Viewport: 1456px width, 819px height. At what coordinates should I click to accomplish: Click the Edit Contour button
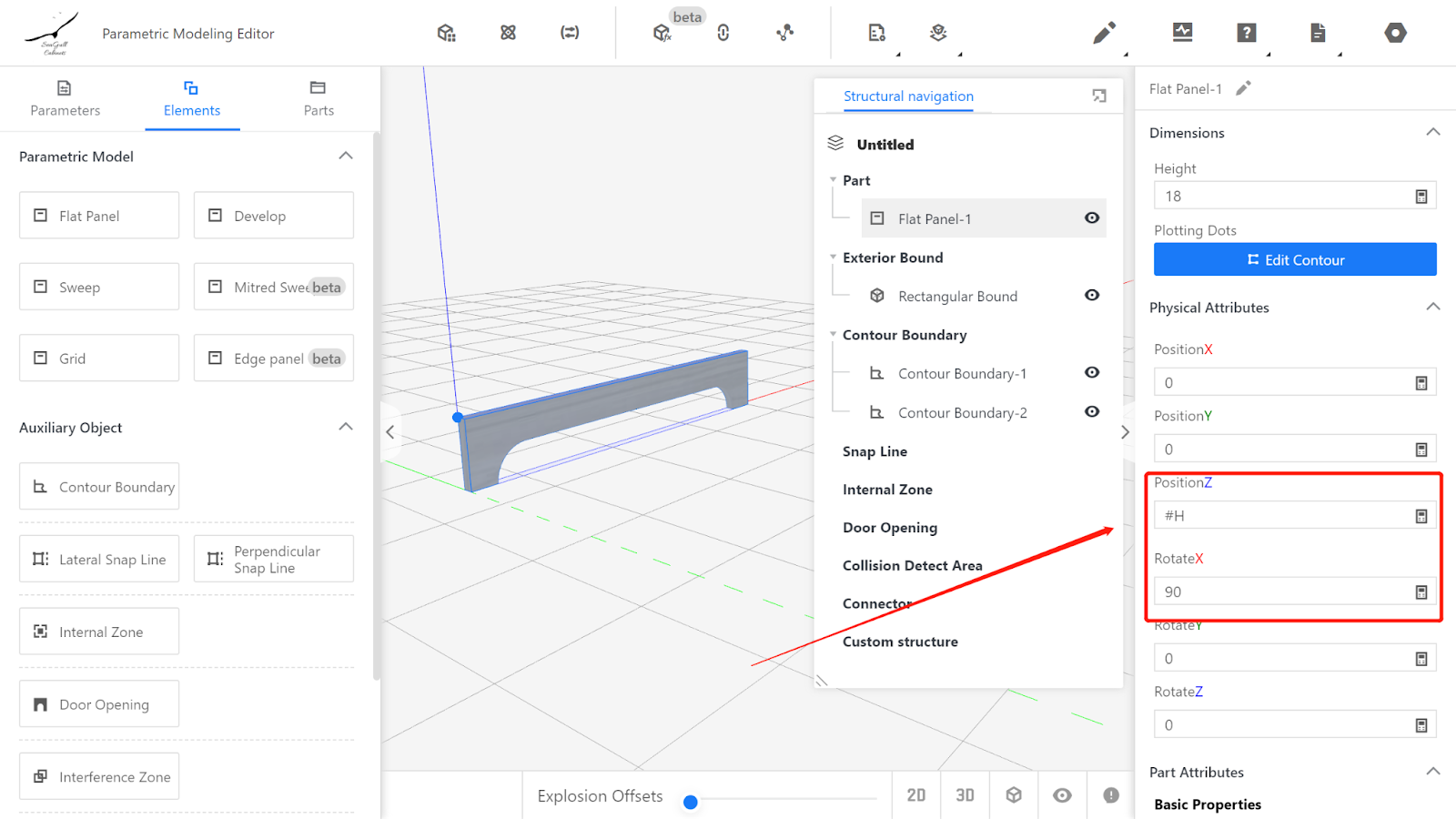(x=1294, y=259)
